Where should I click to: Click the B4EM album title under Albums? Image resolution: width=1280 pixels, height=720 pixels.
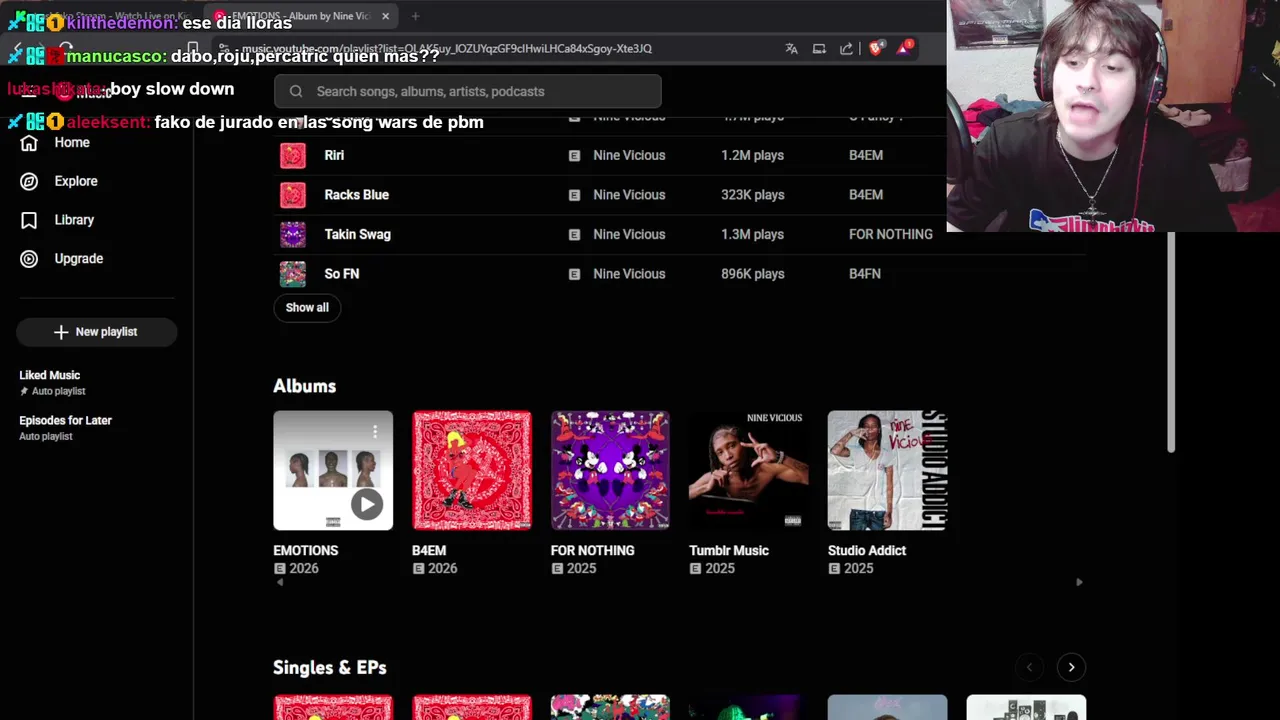point(429,551)
